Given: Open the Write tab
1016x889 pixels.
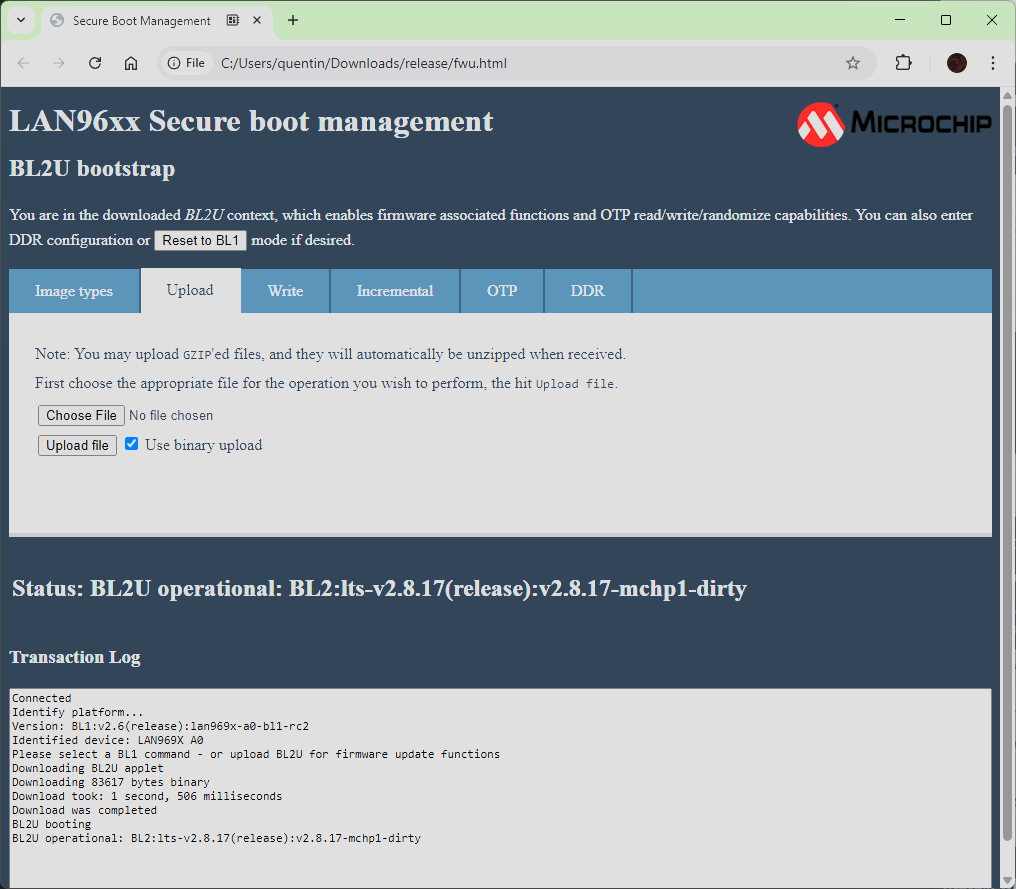Looking at the screenshot, I should pyautogui.click(x=285, y=291).
